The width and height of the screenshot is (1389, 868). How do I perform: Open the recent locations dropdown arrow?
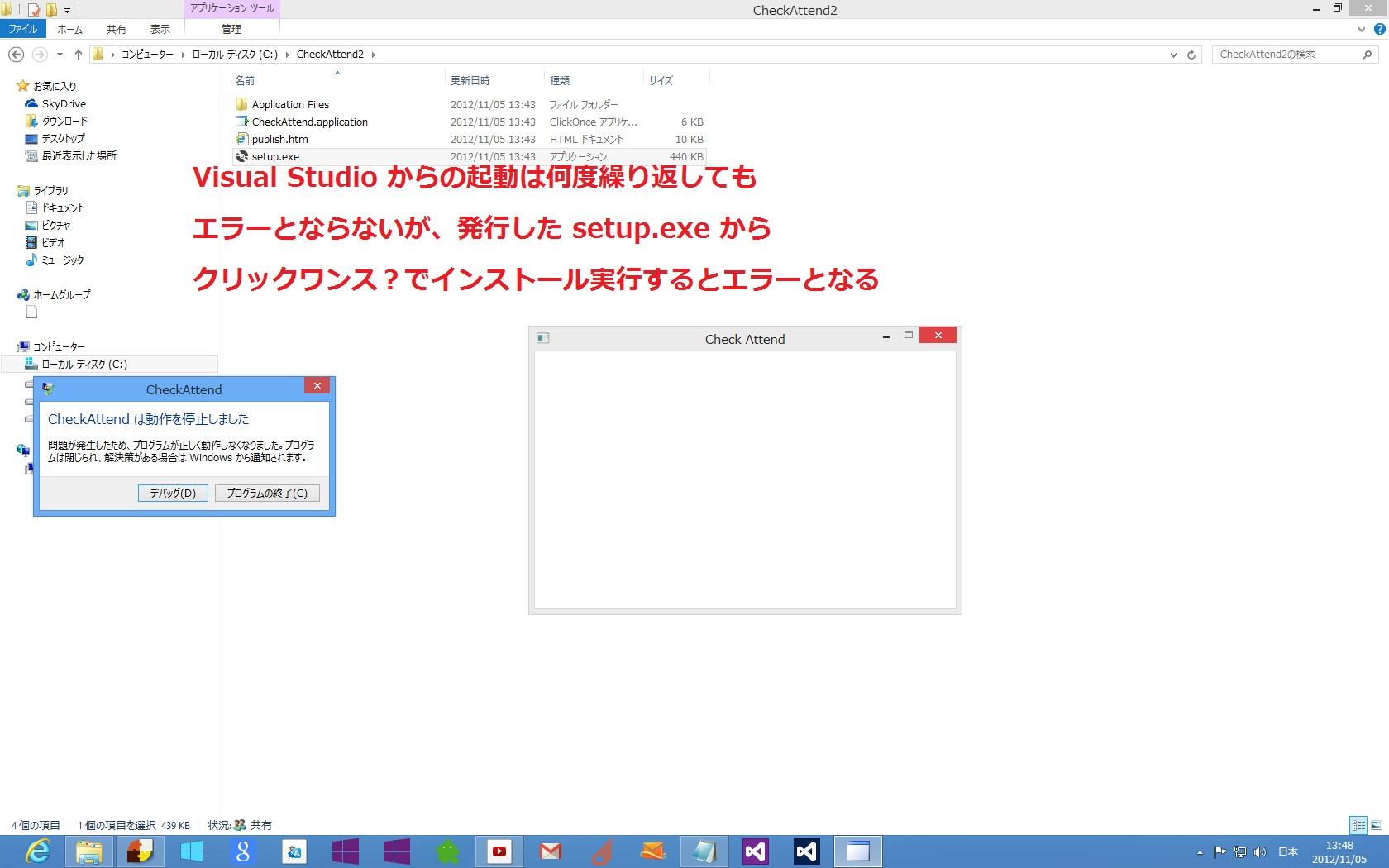coord(60,55)
